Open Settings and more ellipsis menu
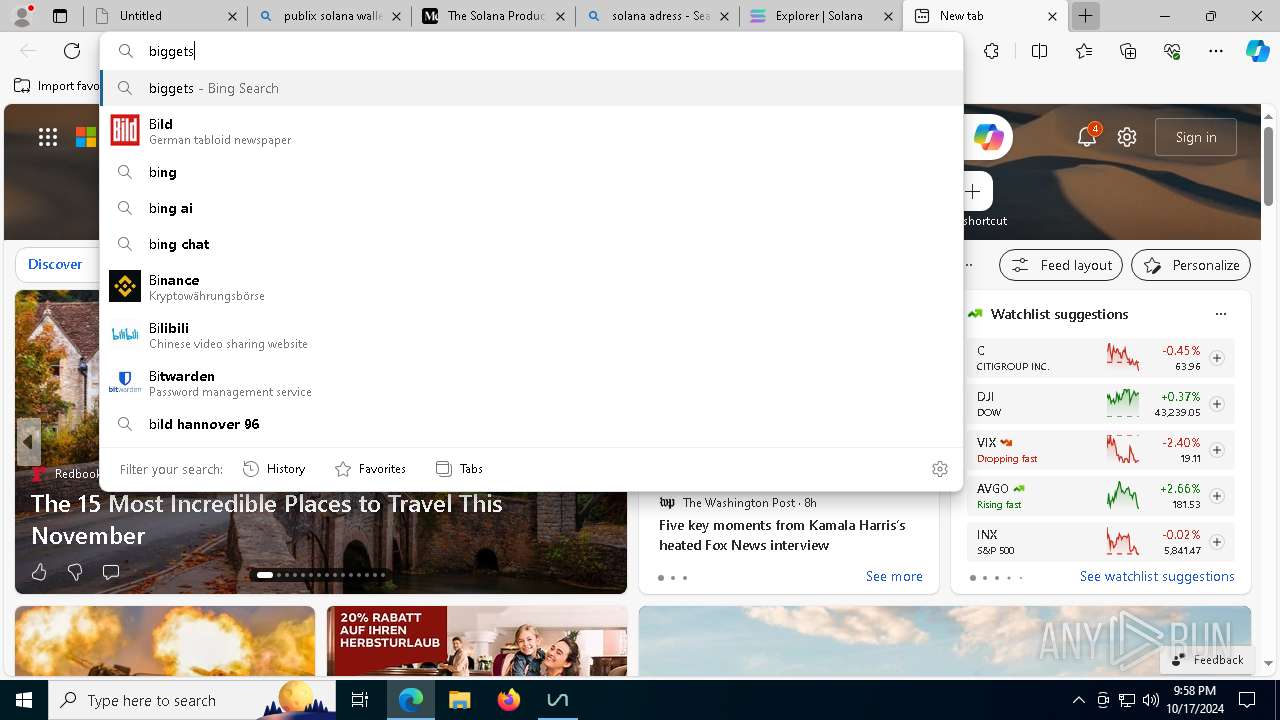Screen dimensions: 1280x720 coord(1216,51)
